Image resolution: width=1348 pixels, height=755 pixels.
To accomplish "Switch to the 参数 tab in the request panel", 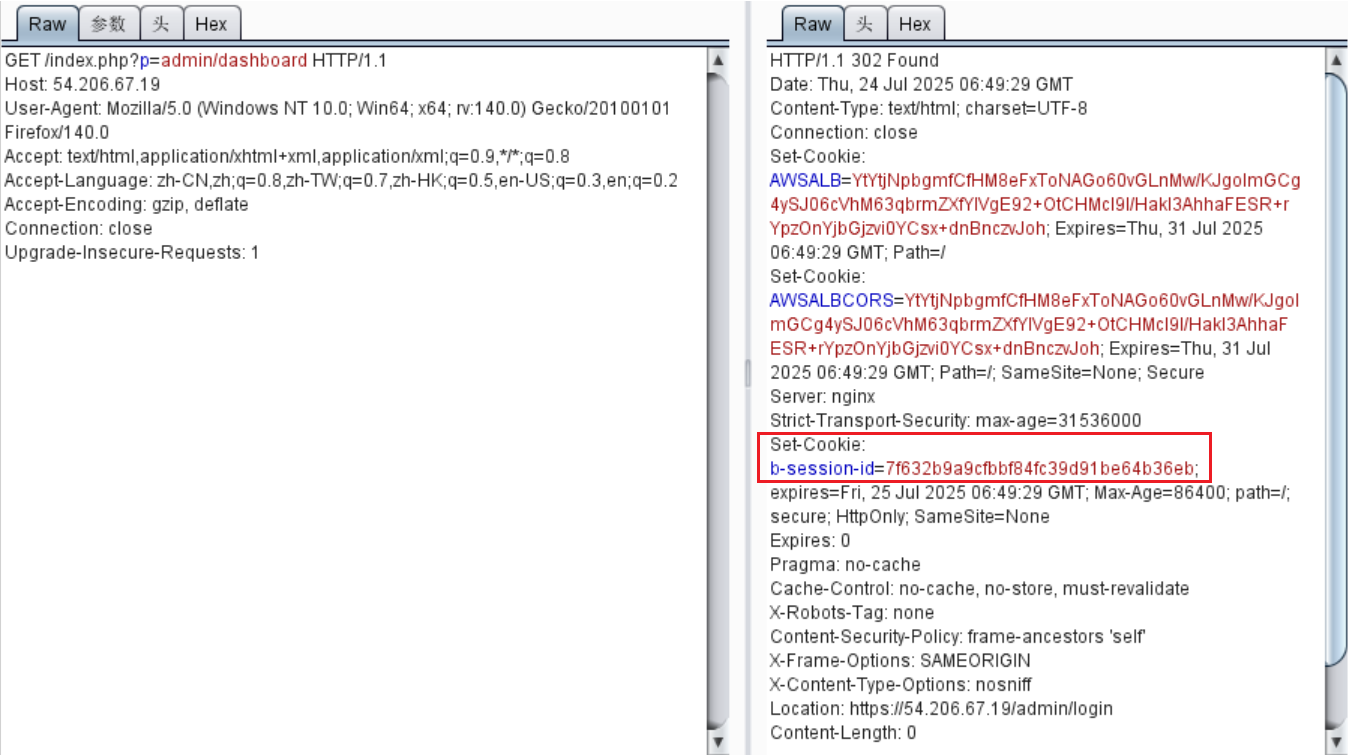I will coord(110,24).
